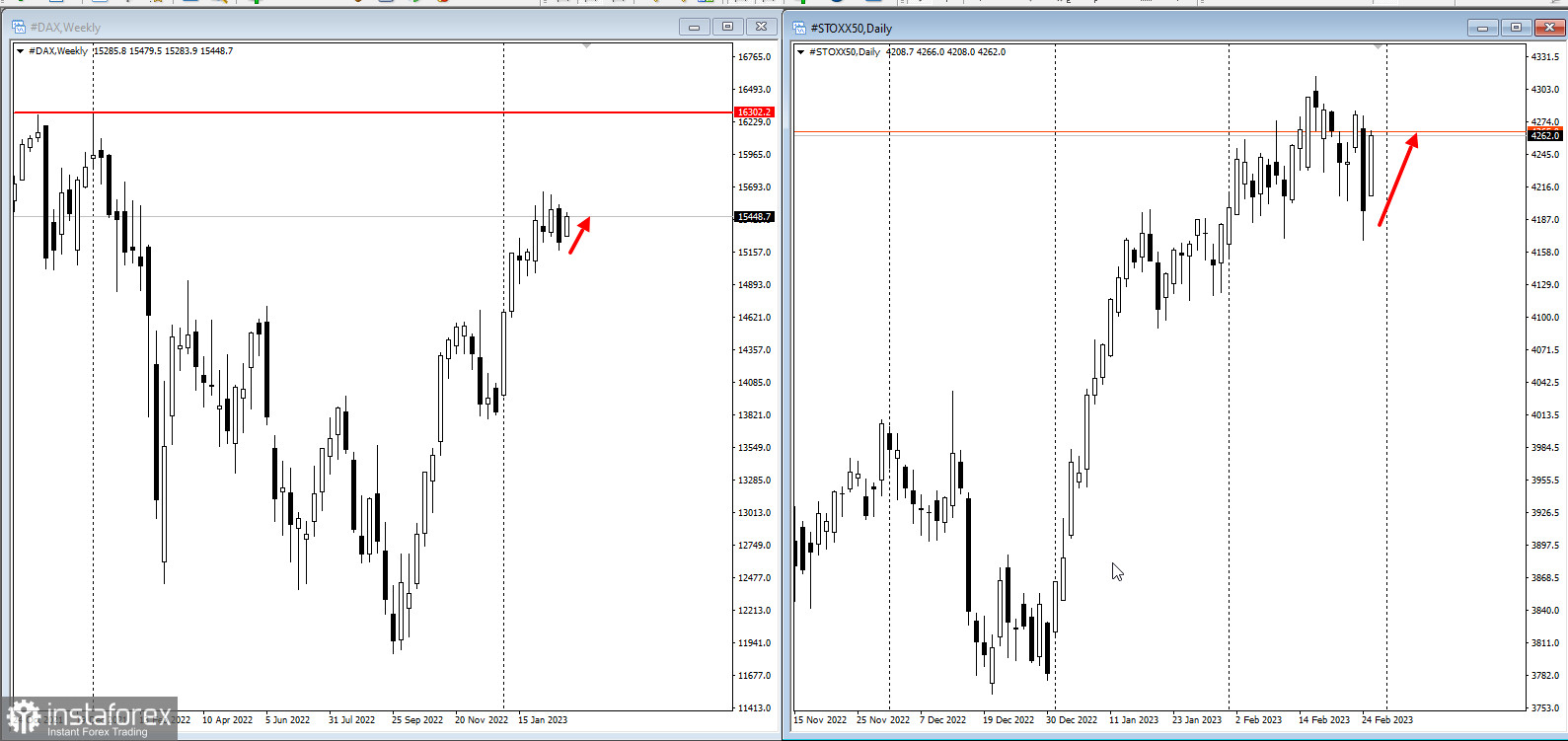Select the chart shift marker in DAX chart
The height and width of the screenshot is (741, 1568).
click(587, 46)
